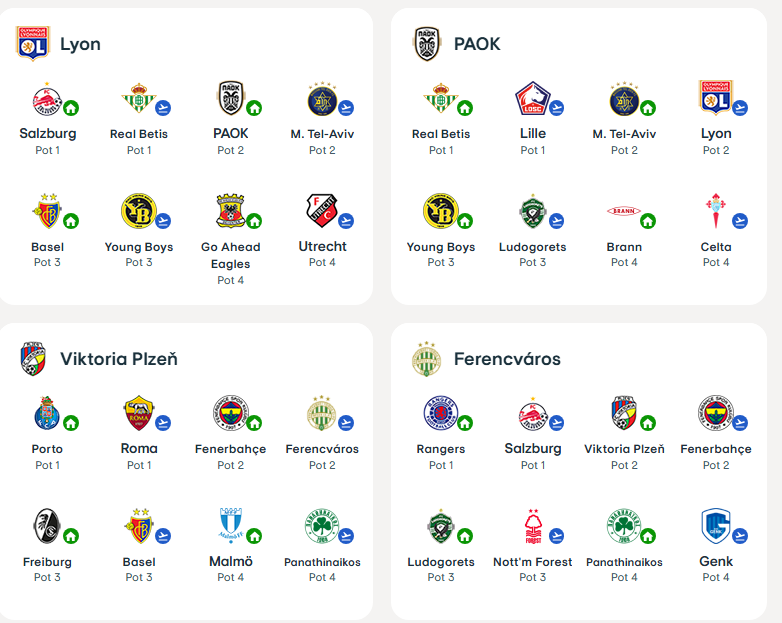Click the Brann club logo
Viewport: 782px width, 623px height.
622,211
